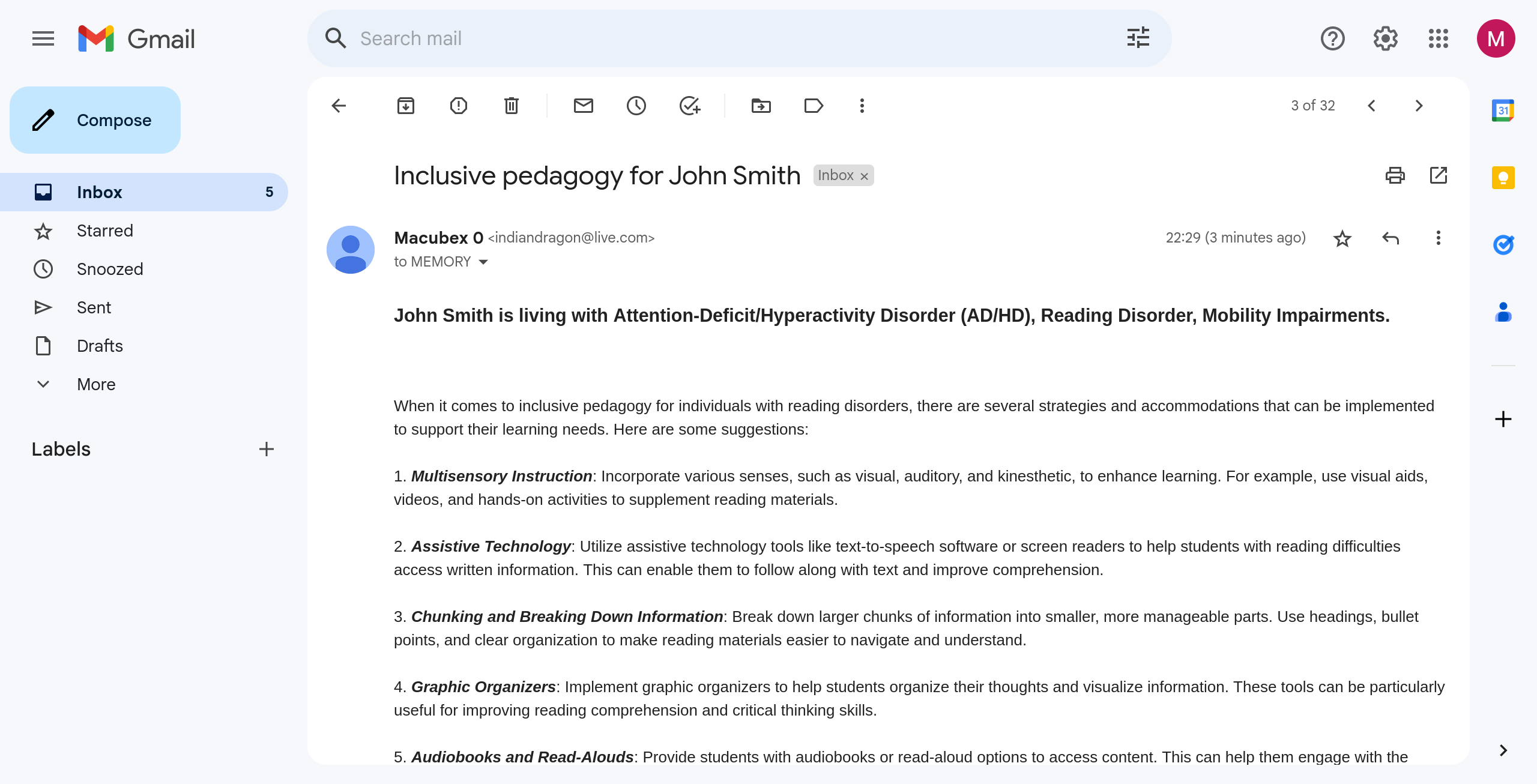This screenshot has width=1537, height=784.
Task: Remove the Inbox label from conversation
Action: pos(865,176)
